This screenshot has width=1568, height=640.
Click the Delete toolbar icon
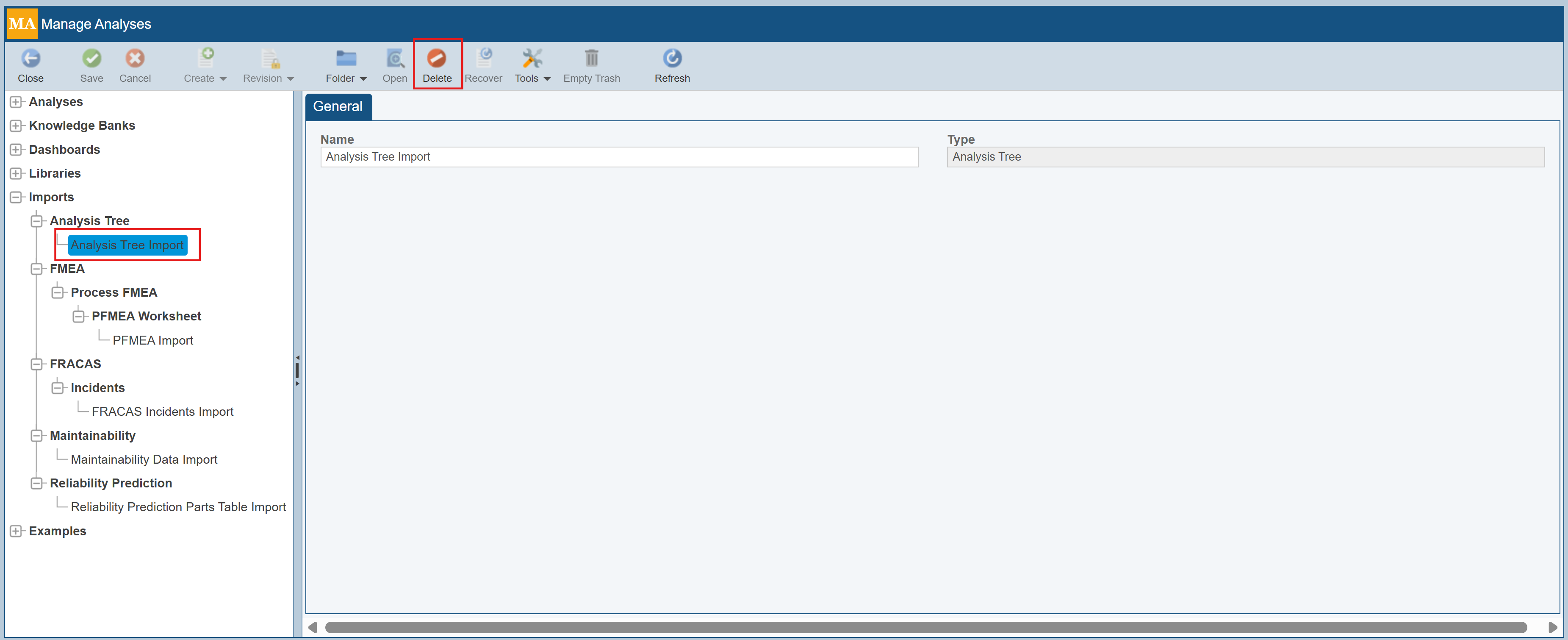point(436,58)
